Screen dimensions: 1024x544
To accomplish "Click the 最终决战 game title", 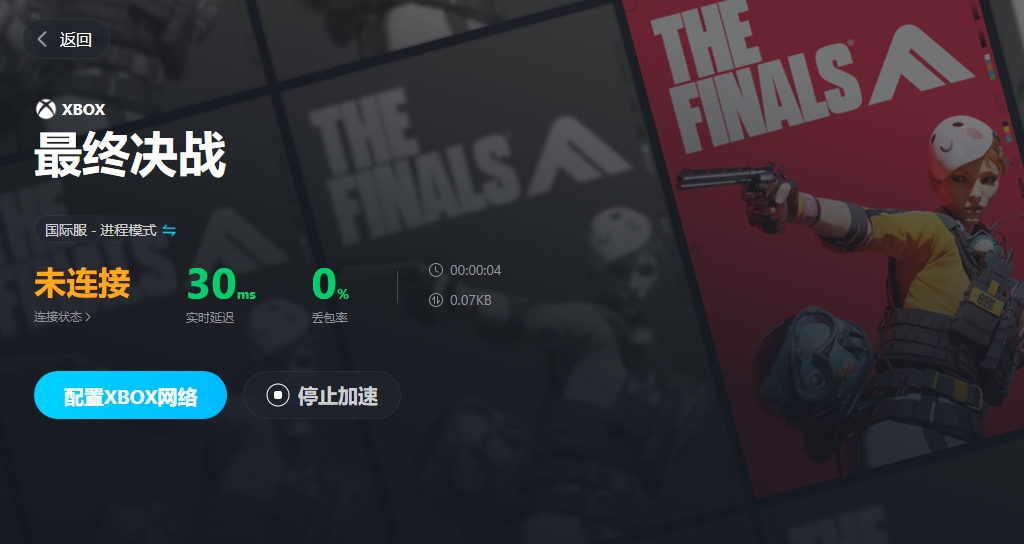I will pos(130,155).
